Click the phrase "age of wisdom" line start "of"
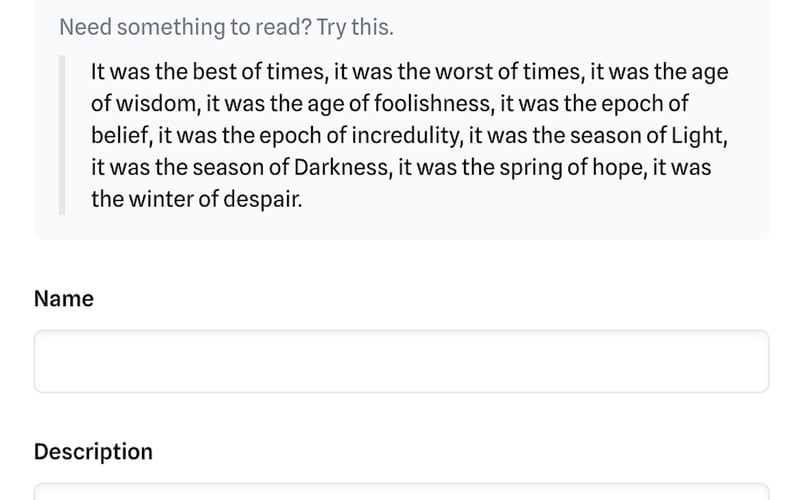This screenshot has height=500, width=800. point(101,104)
